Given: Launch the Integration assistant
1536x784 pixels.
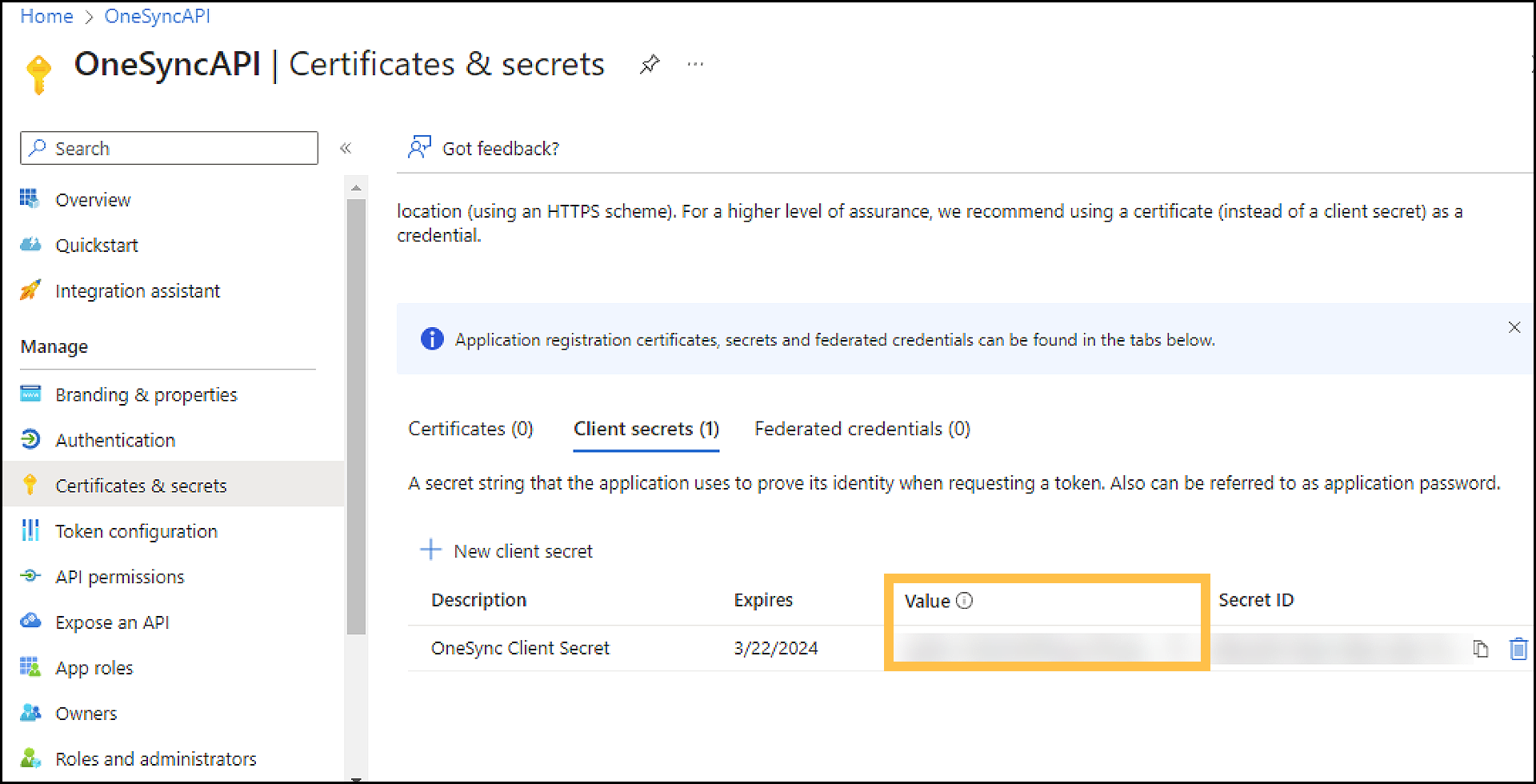Looking at the screenshot, I should [x=138, y=290].
